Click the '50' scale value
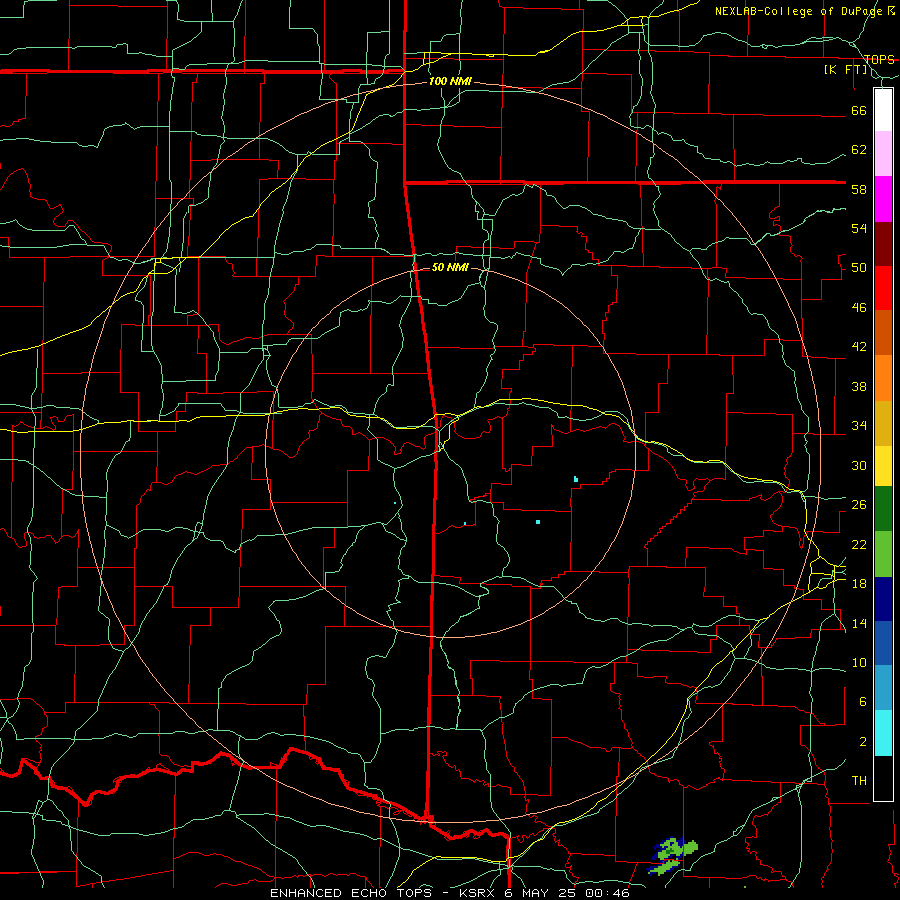The width and height of the screenshot is (900, 900). [x=859, y=268]
